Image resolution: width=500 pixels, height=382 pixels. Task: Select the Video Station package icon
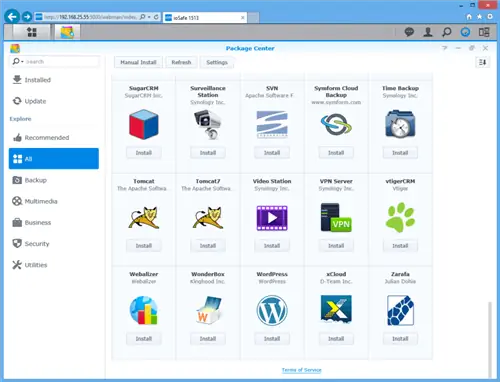[272, 218]
